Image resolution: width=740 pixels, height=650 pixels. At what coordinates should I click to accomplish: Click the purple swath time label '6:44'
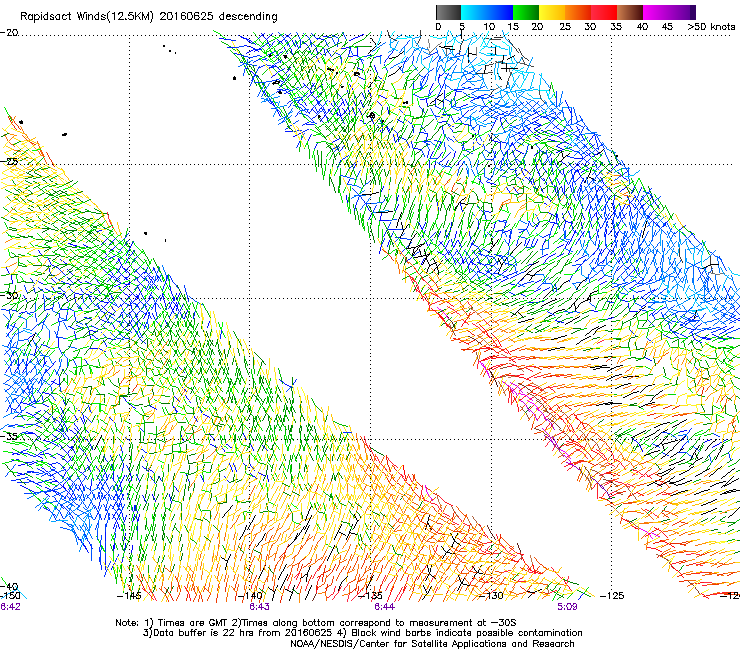click(384, 607)
